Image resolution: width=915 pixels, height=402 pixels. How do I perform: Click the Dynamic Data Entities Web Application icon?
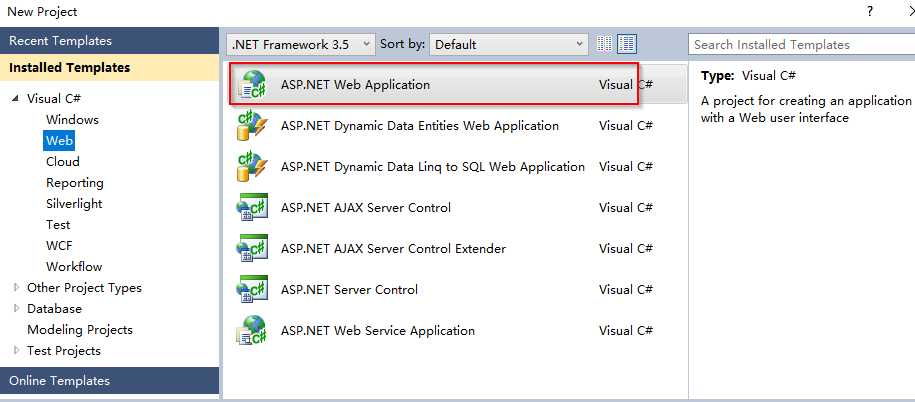pos(252,125)
